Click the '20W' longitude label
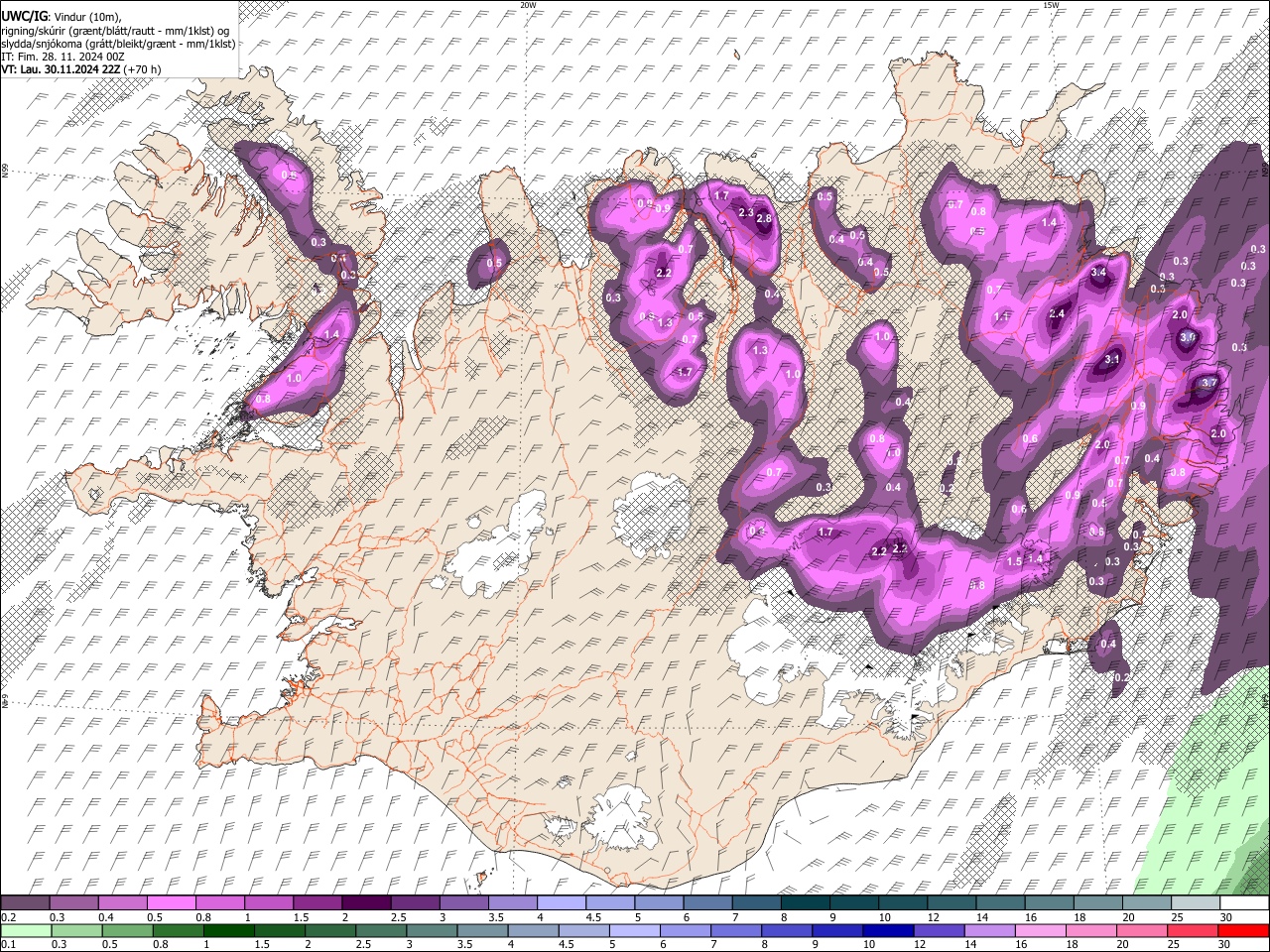 [x=528, y=5]
